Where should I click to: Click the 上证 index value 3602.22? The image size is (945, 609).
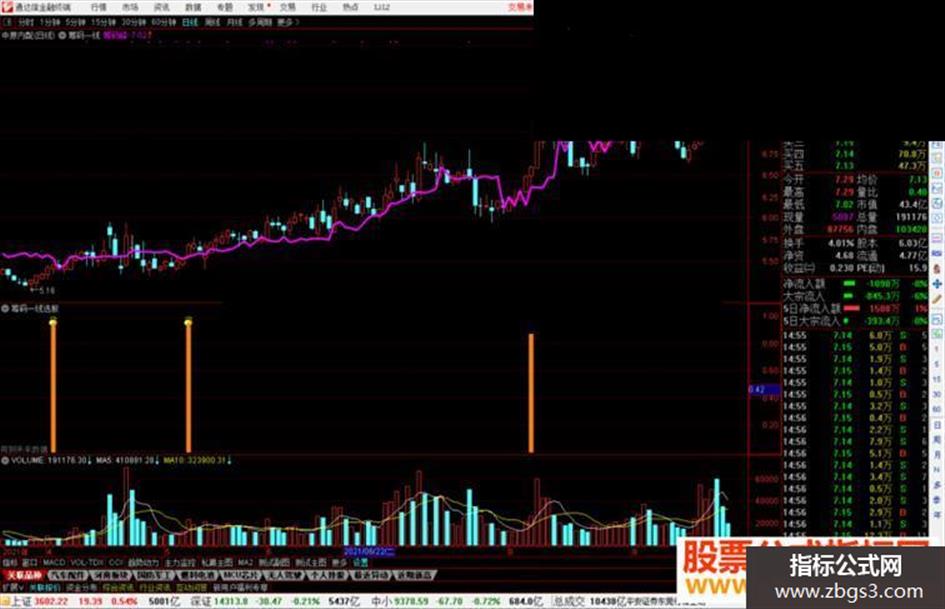pos(49,601)
